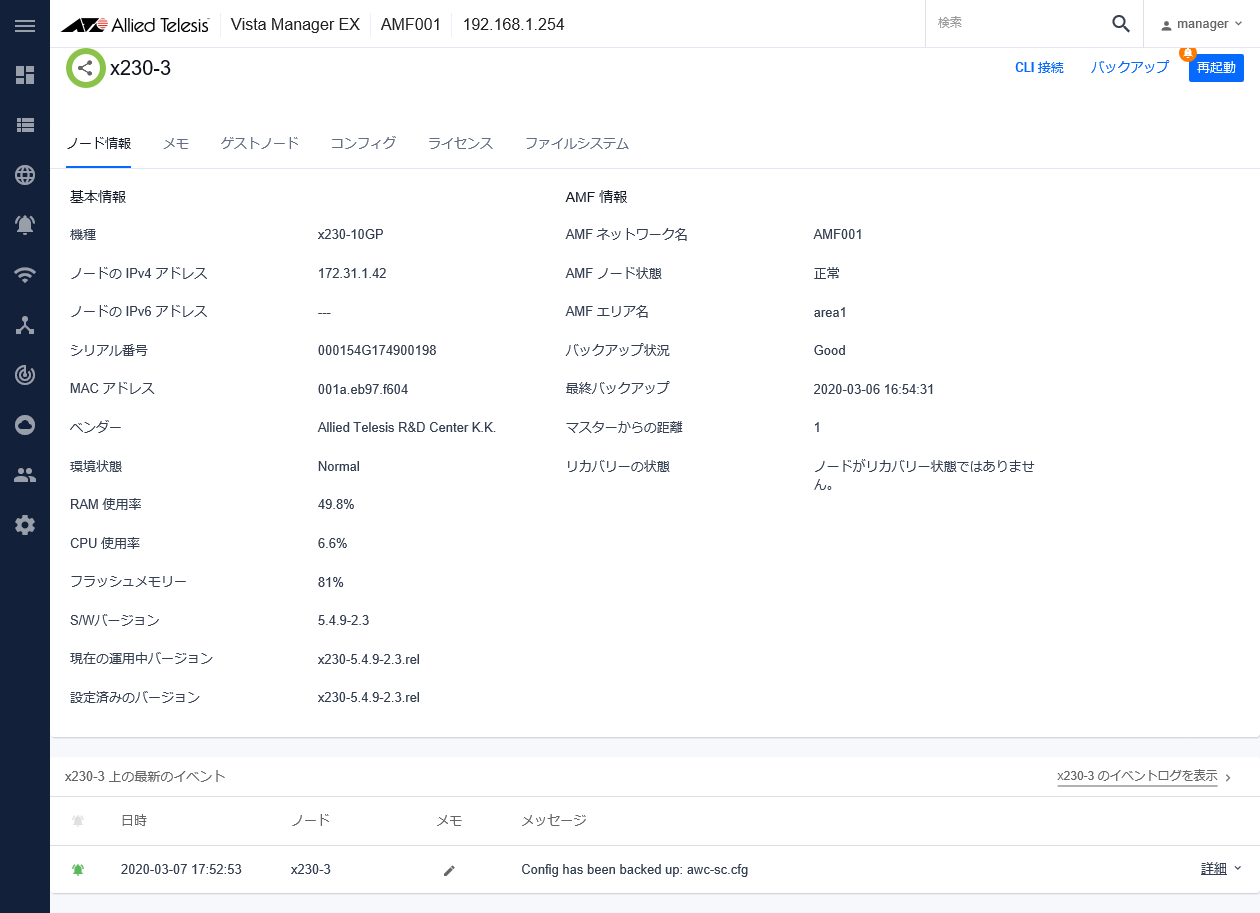The height and width of the screenshot is (913, 1260).
Task: Open Asset Management via the list icon
Action: (x=25, y=124)
